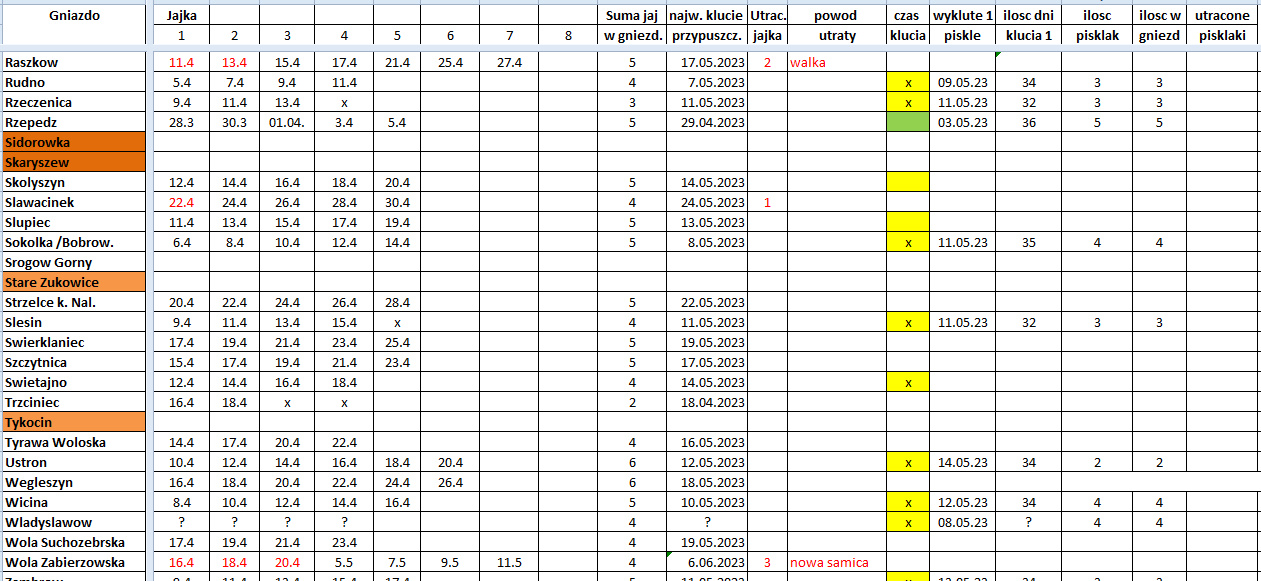The image size is (1261, 581).
Task: Click the egg column number 8 header
Action: pyautogui.click(x=568, y=36)
